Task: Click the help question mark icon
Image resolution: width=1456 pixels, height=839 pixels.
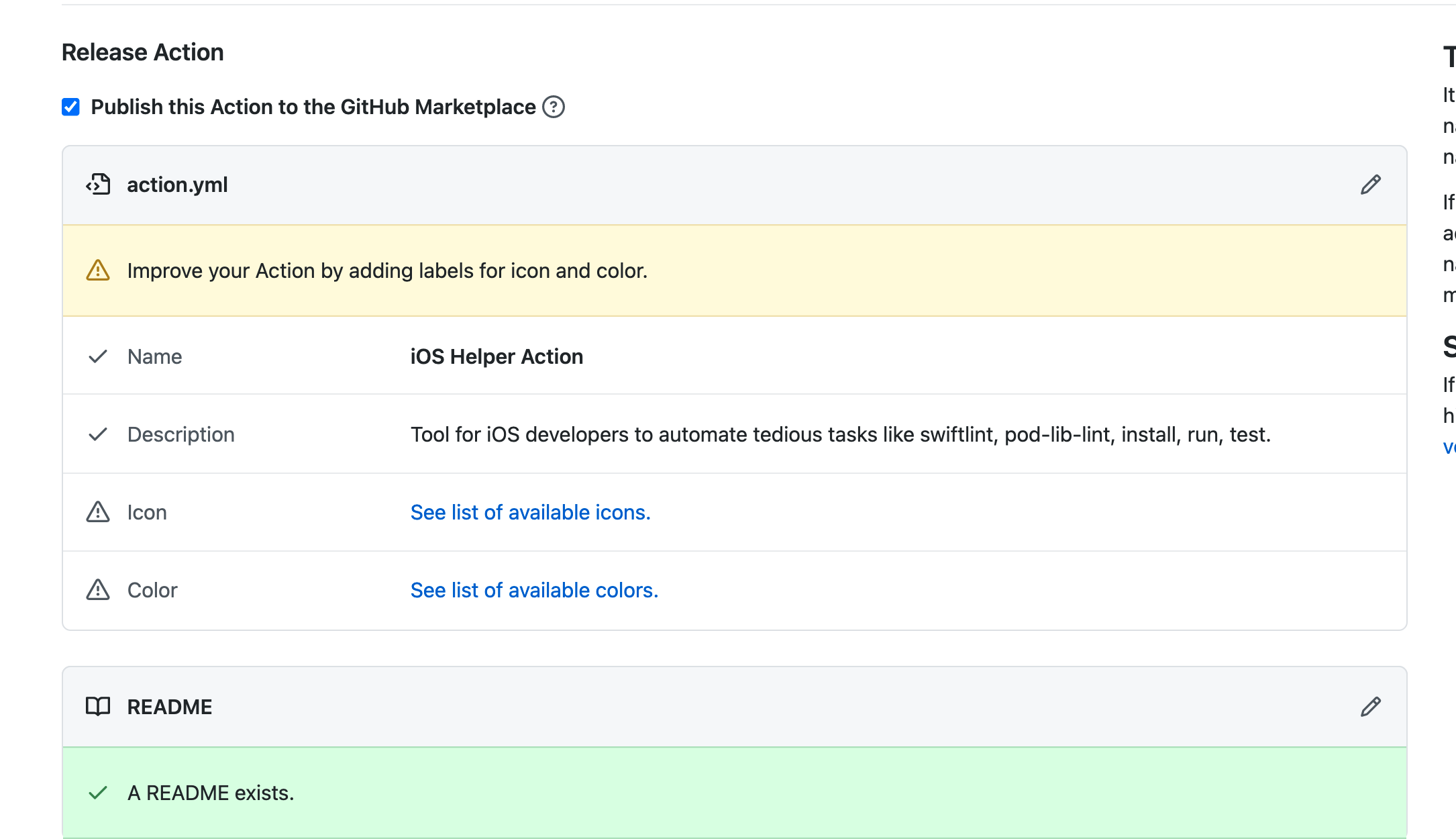Action: [554, 107]
